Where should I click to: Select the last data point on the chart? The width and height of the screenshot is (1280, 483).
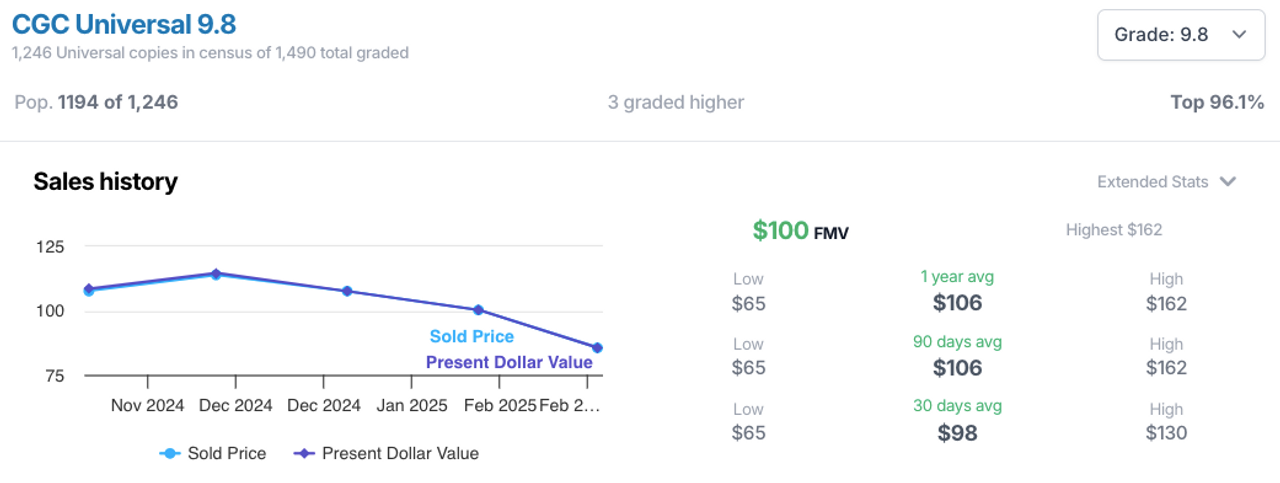pos(597,348)
